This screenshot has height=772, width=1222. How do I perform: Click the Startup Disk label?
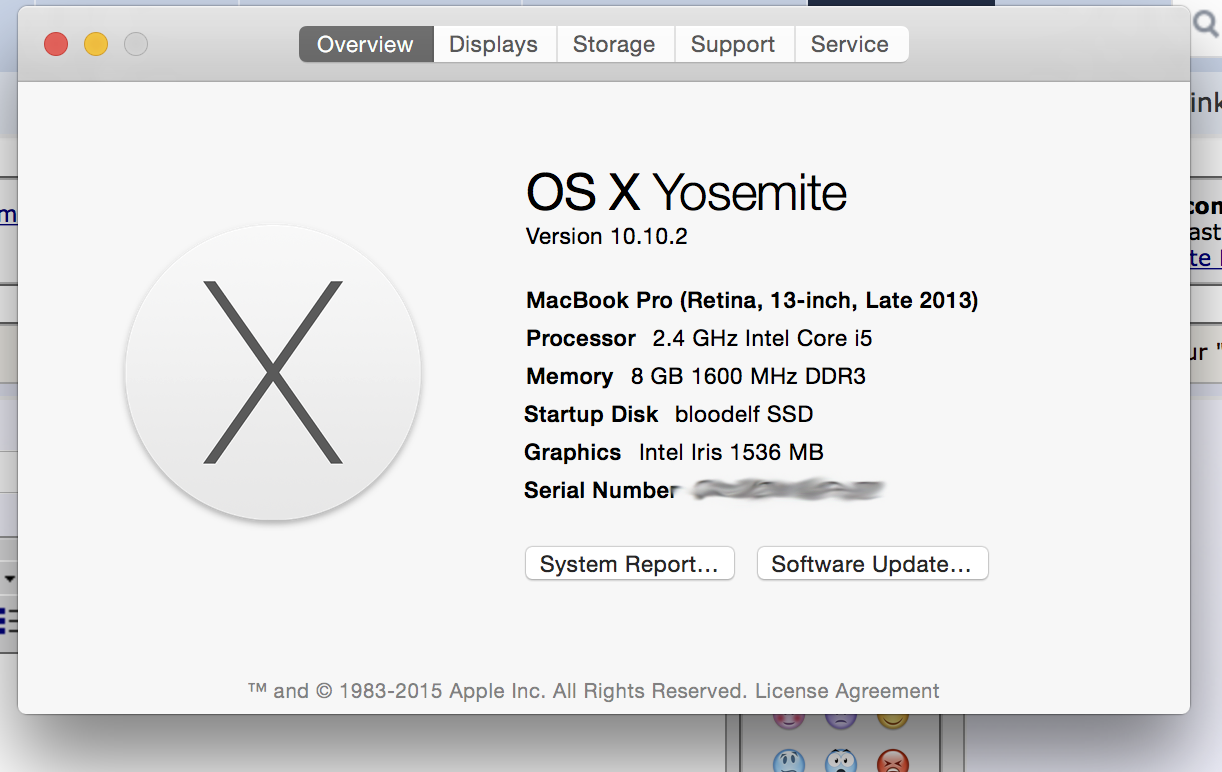pos(591,414)
